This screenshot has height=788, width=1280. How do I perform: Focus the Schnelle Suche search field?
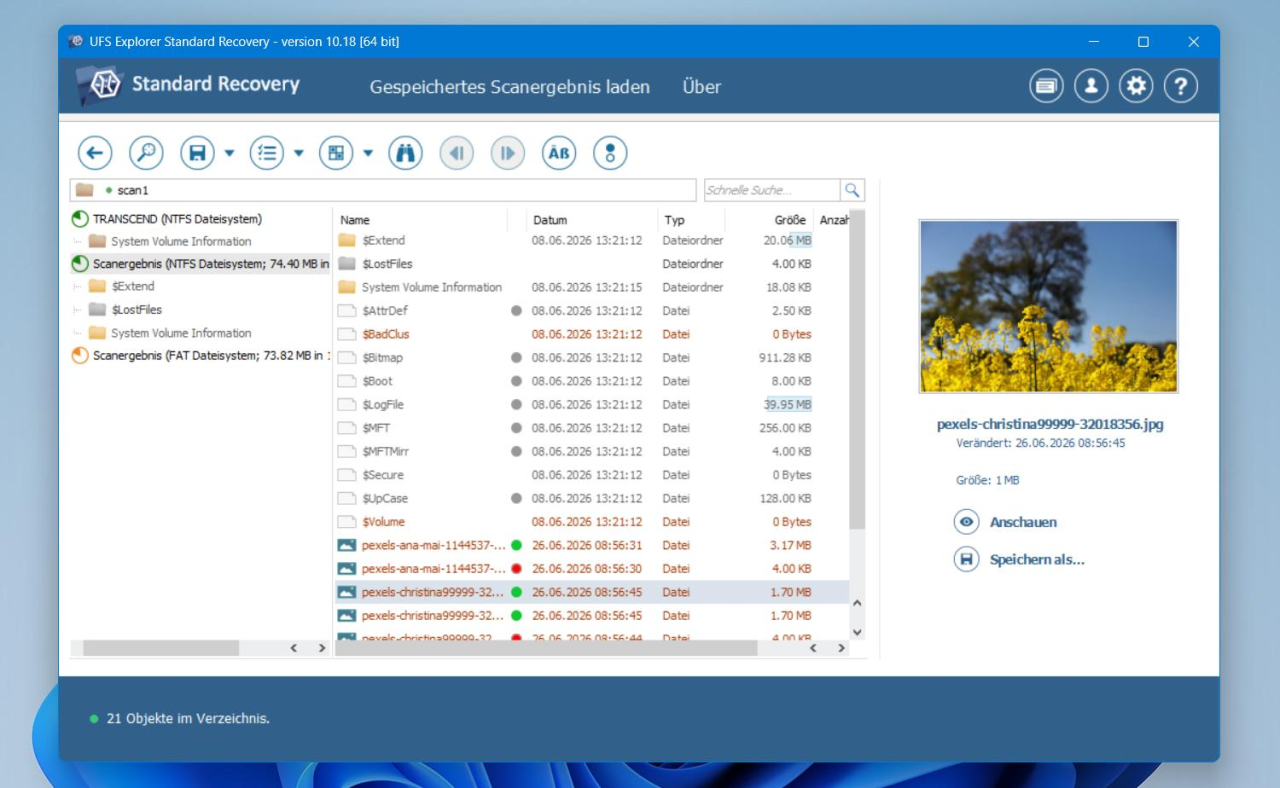tap(771, 190)
